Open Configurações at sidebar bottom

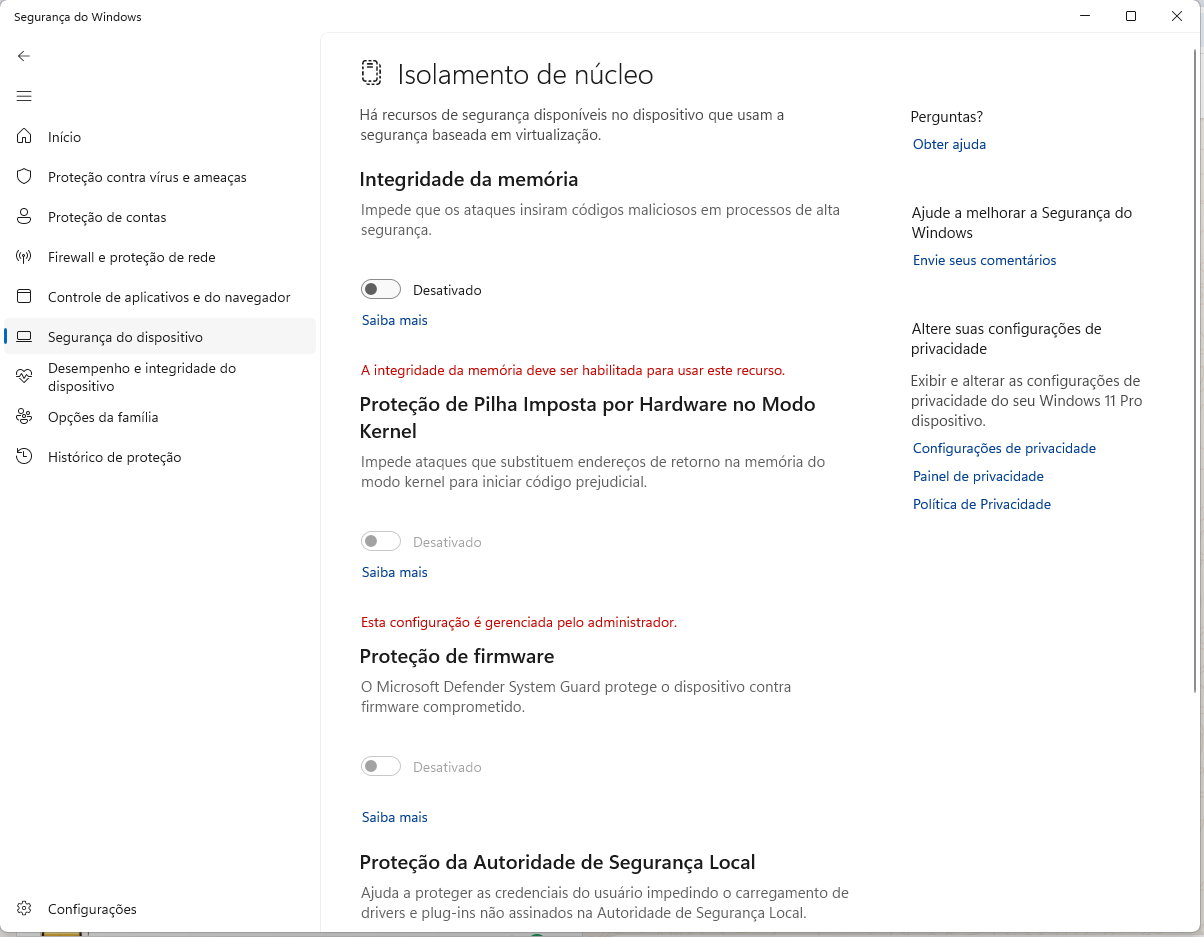pyautogui.click(x=160, y=909)
